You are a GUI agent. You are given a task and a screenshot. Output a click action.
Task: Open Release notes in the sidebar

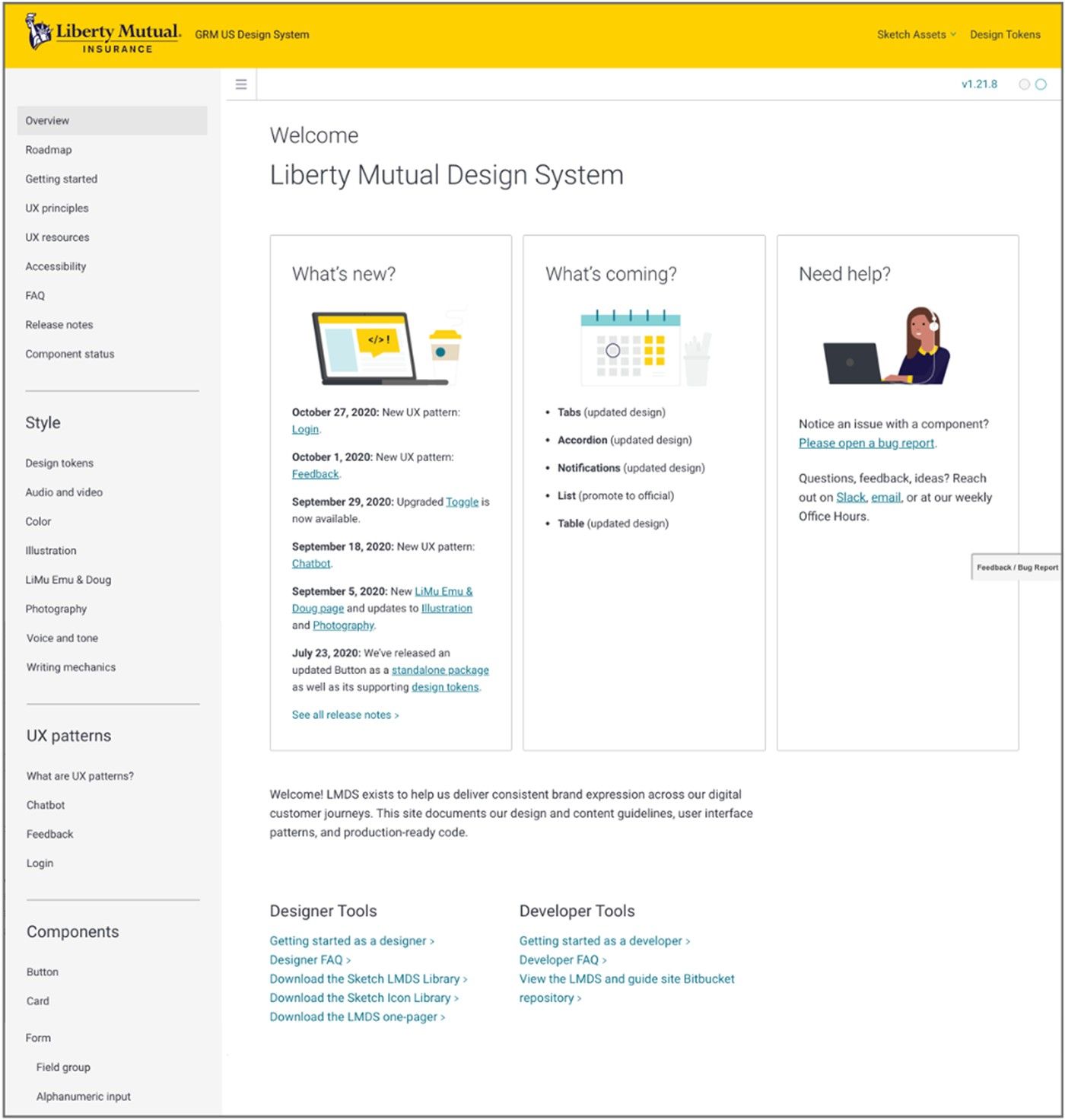point(59,325)
